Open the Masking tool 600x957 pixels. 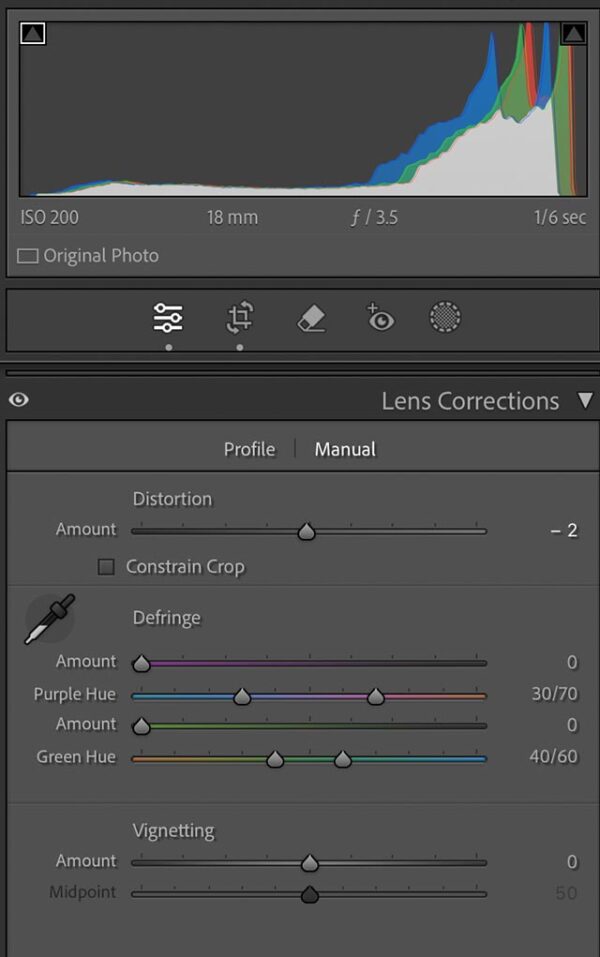click(444, 316)
